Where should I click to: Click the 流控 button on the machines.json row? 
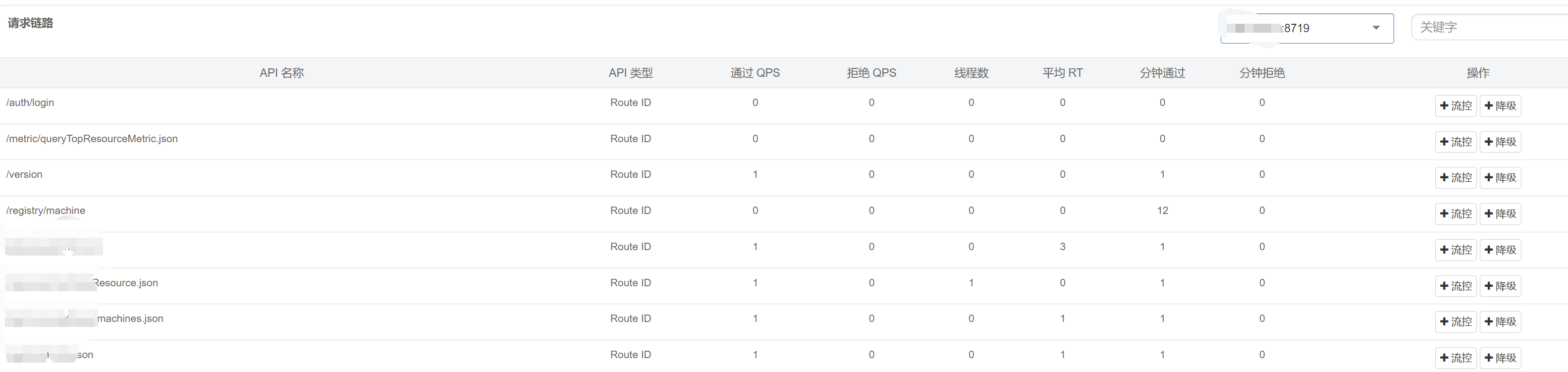[1456, 321]
